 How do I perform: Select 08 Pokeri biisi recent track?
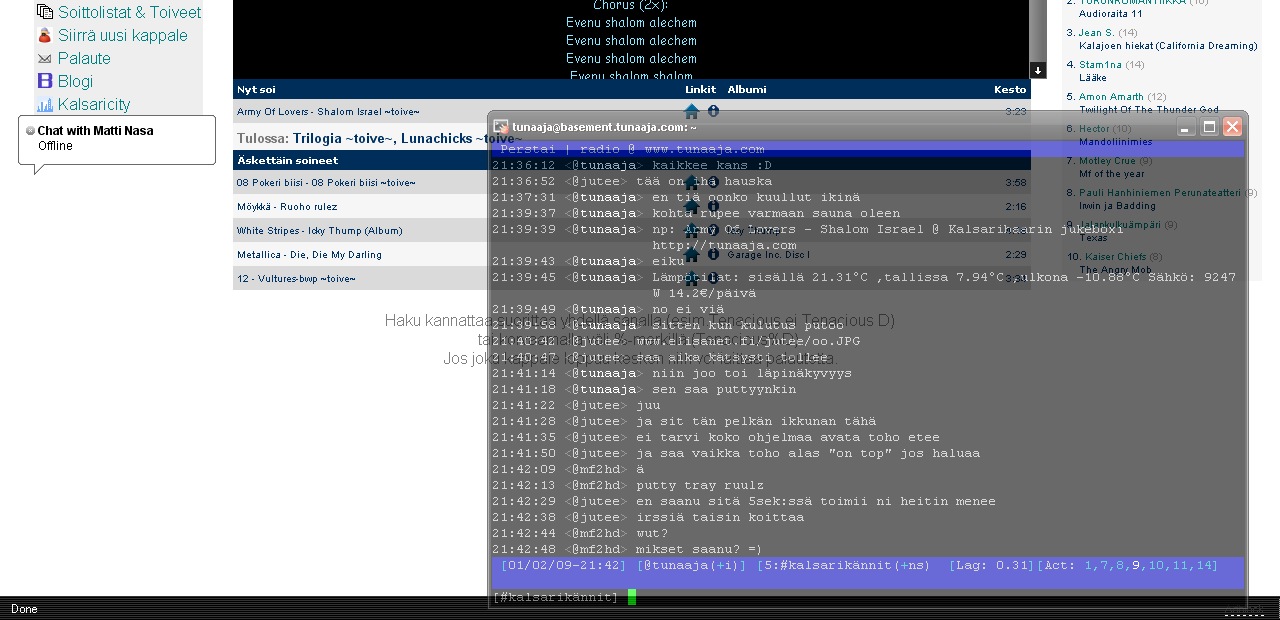tap(325, 183)
